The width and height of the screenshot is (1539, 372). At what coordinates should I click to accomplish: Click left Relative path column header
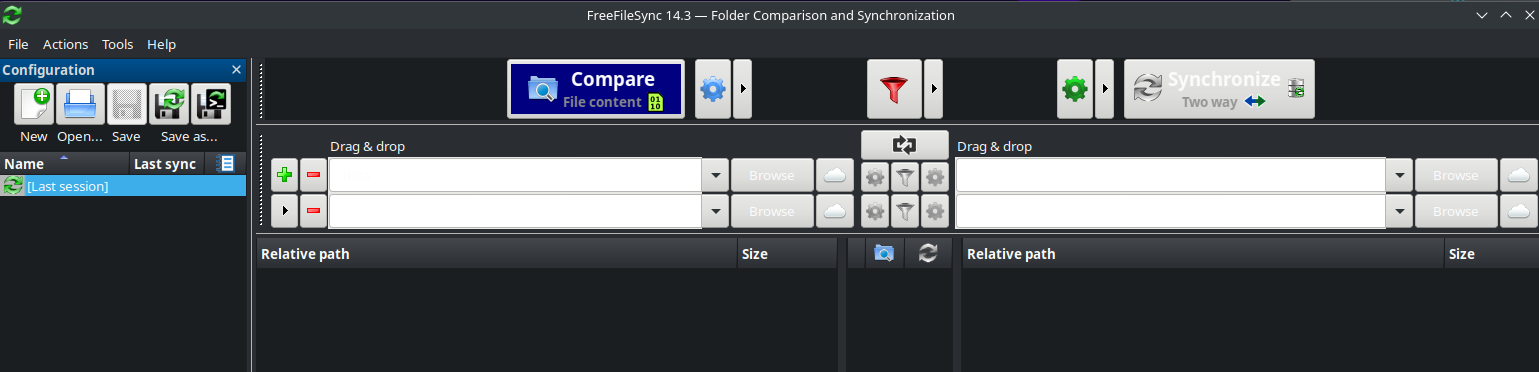tap(497, 253)
